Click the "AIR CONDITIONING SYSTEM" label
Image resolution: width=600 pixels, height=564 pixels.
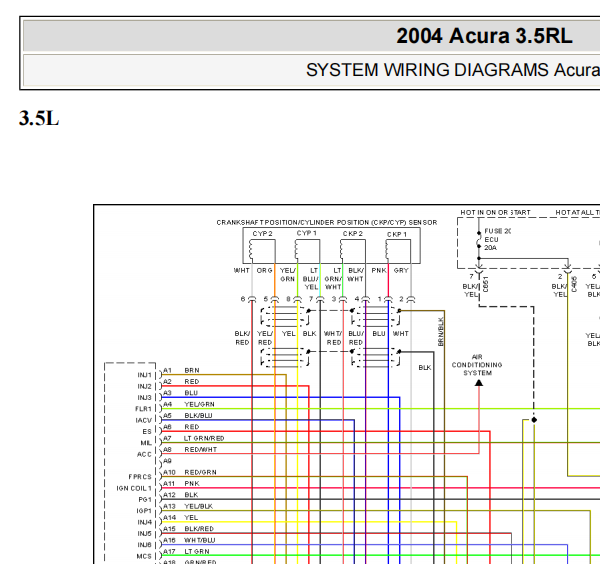[477, 365]
